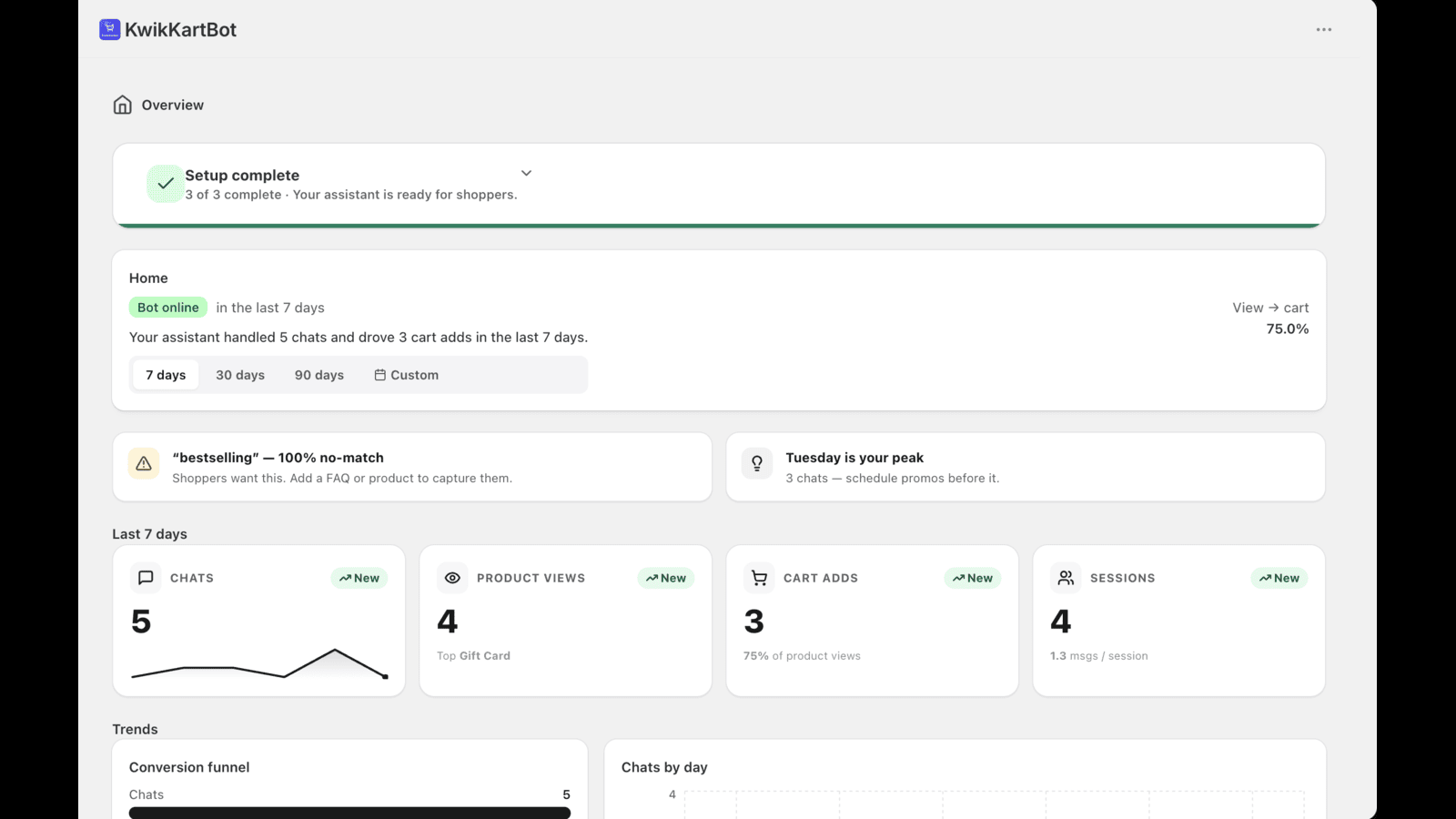Switch to the 30 days range
Screen dimensions: 1456x819
[240, 375]
